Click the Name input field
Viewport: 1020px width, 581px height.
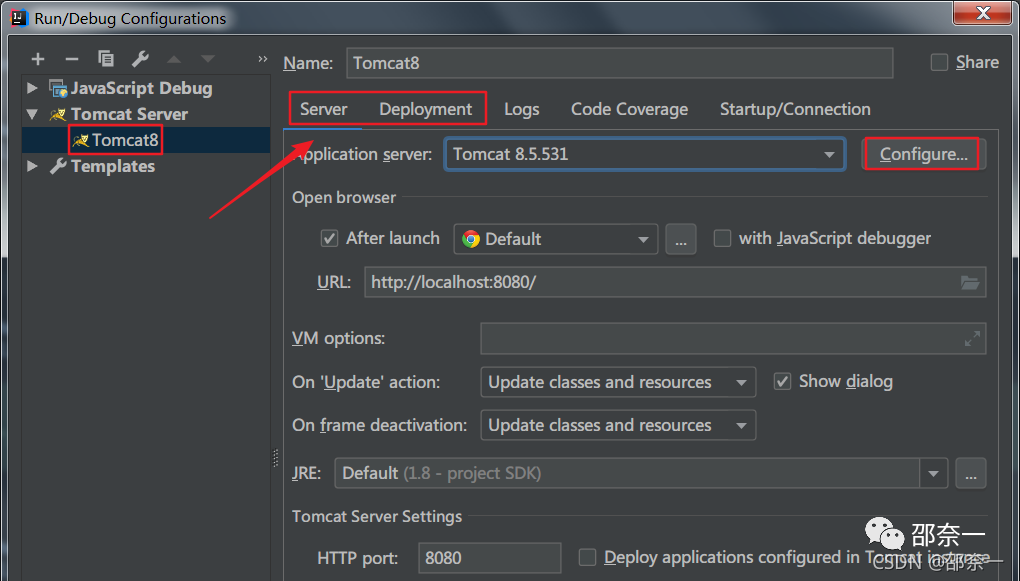pyautogui.click(x=619, y=62)
